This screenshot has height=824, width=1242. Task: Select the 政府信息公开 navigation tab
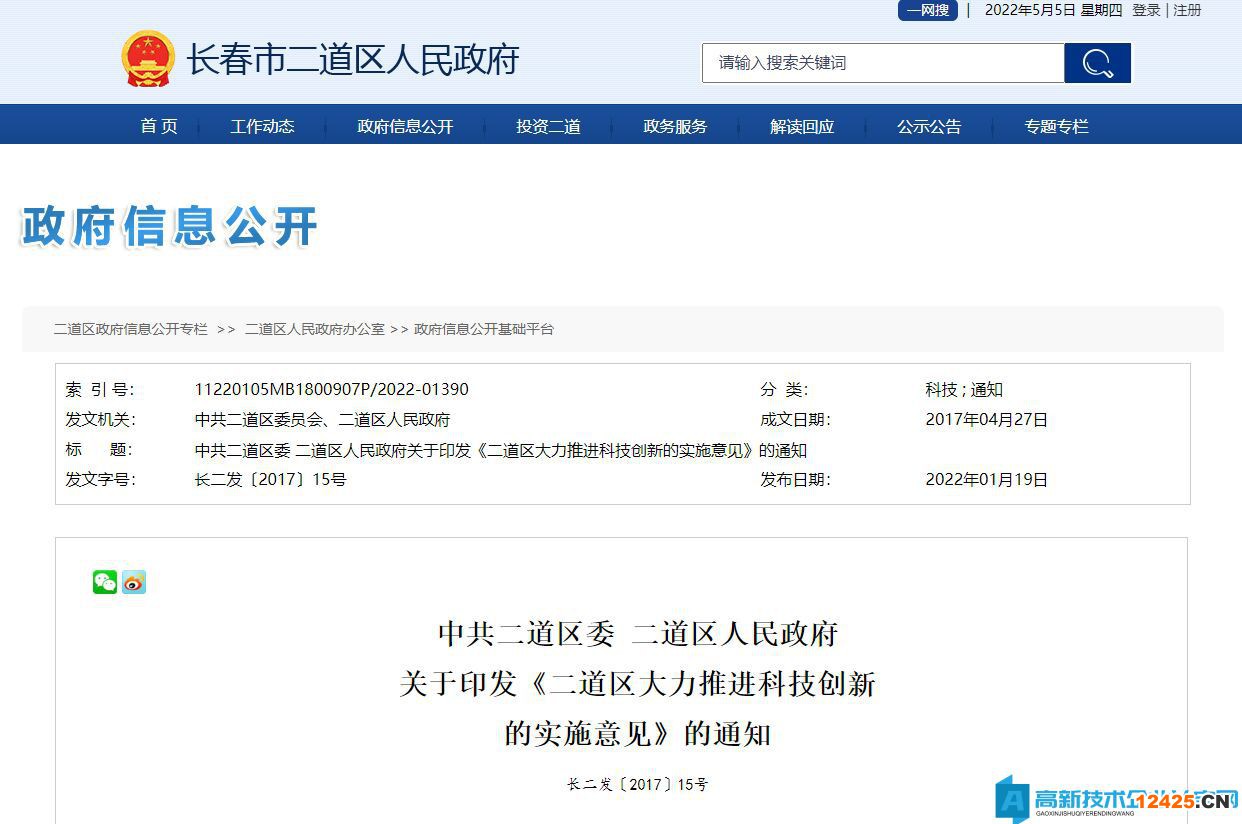(x=404, y=126)
